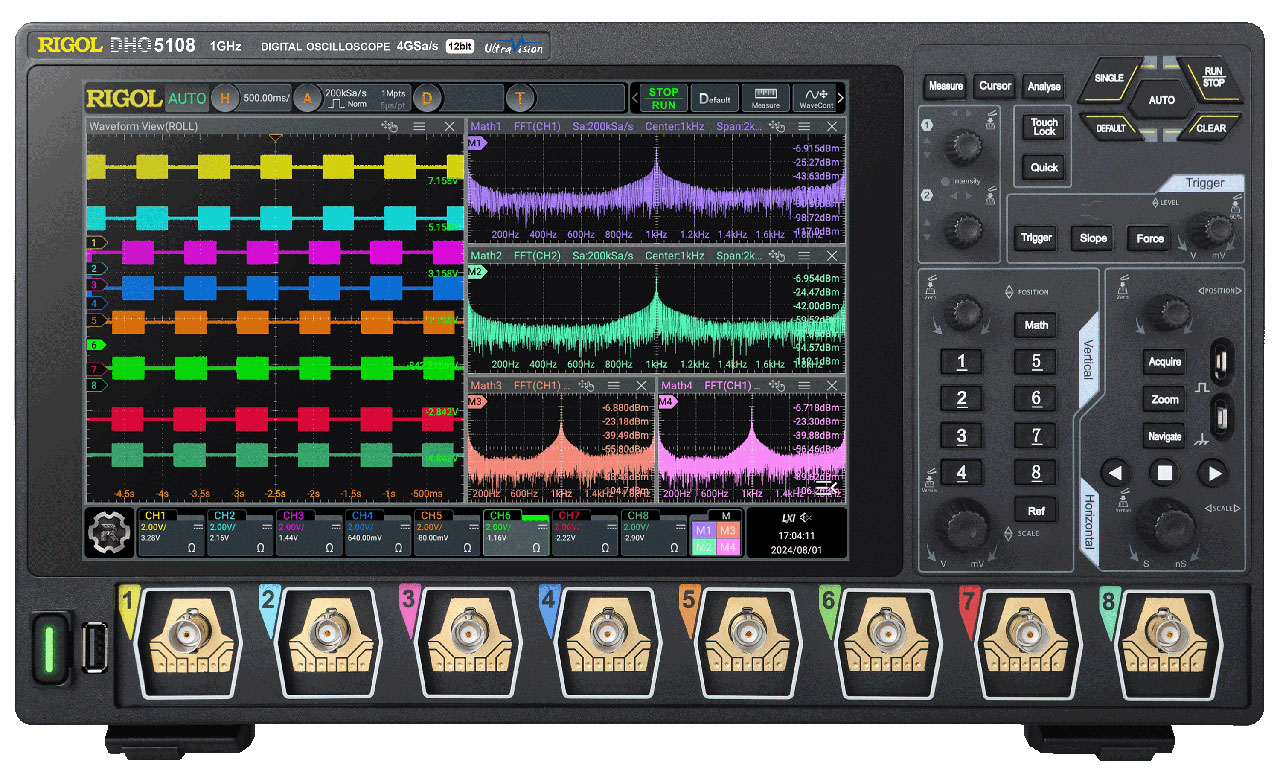Toggle STOP RUN acquisition state
This screenshot has height=776, width=1280.
(663, 97)
